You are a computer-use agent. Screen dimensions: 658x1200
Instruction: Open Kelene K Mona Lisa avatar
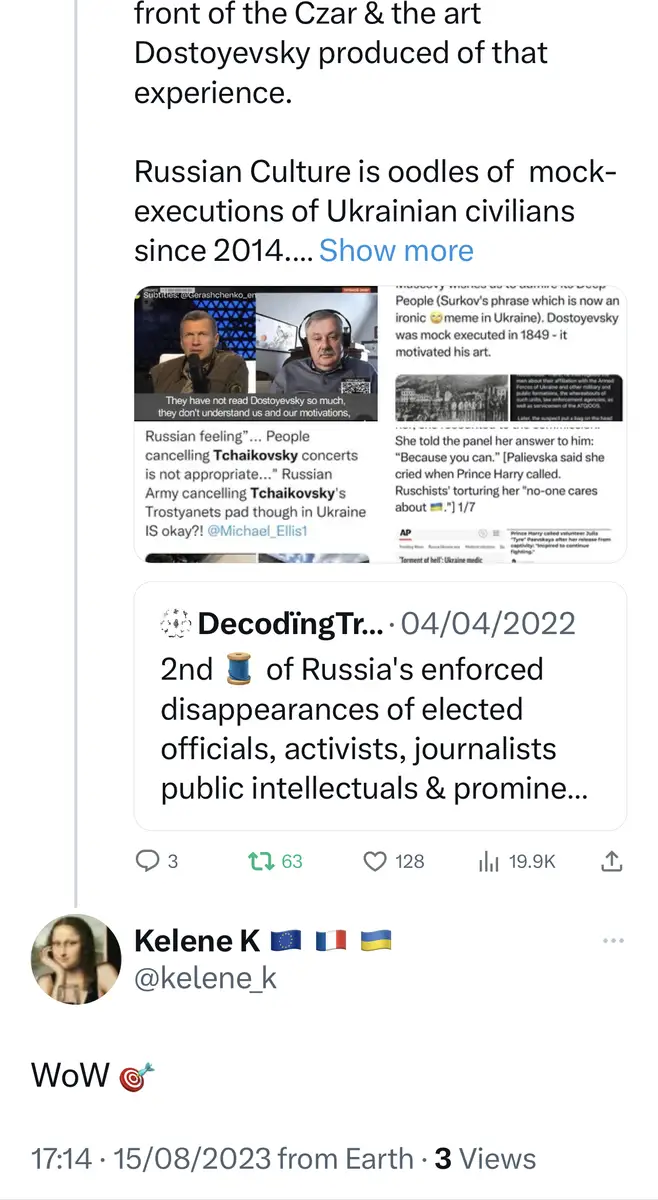[78, 959]
